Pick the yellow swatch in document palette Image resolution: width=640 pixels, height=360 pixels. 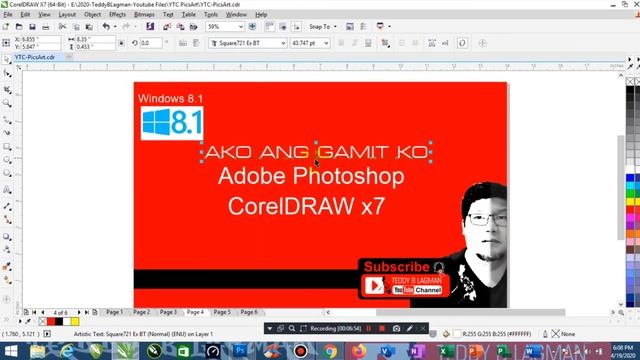point(75,322)
